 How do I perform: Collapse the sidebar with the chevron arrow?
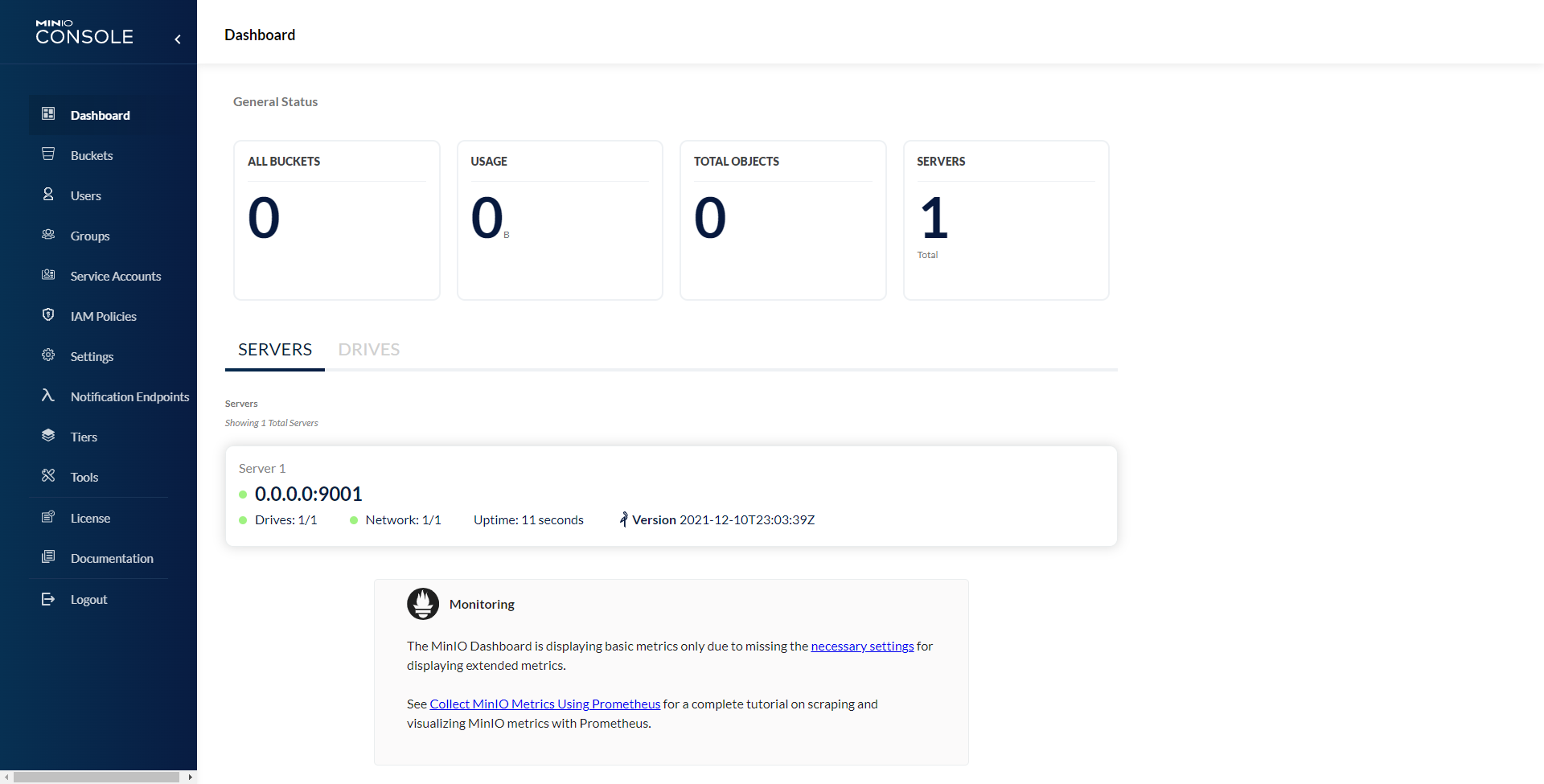click(178, 39)
